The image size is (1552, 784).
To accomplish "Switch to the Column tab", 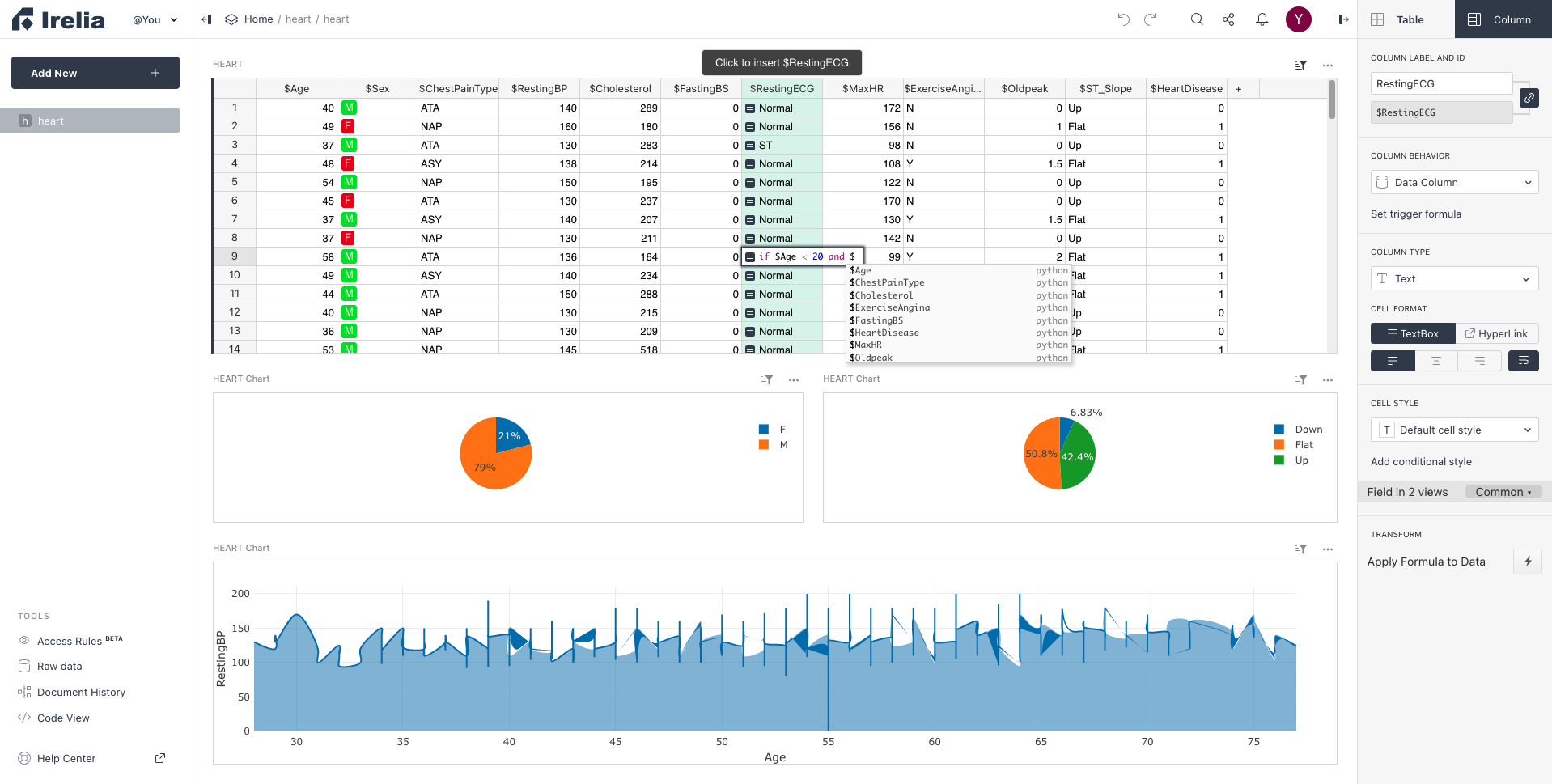I will pyautogui.click(x=1503, y=19).
